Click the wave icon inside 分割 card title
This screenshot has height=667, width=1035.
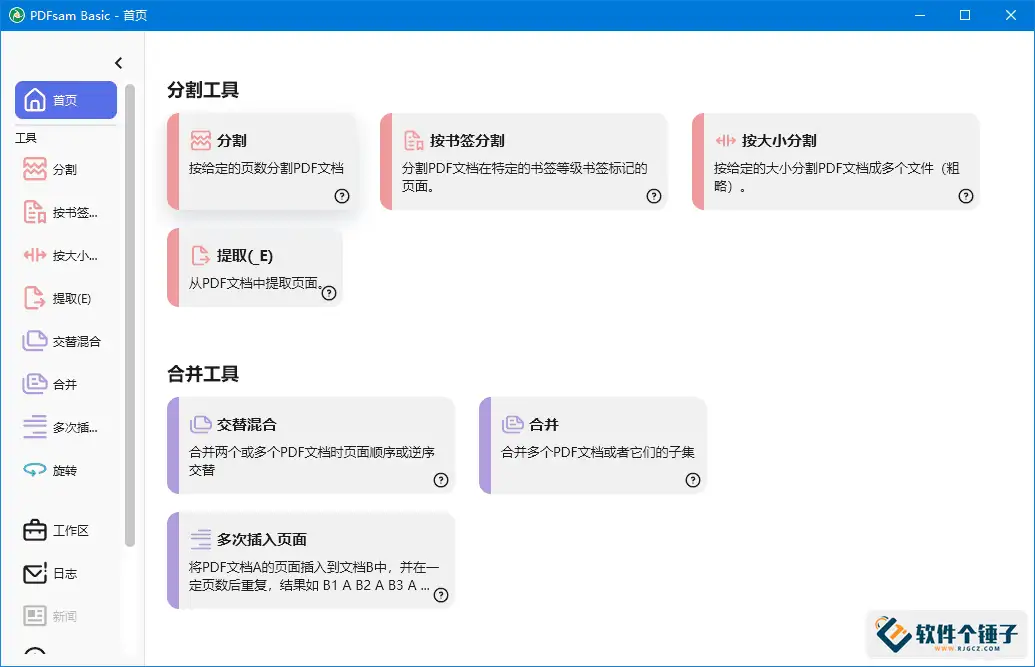click(201, 140)
